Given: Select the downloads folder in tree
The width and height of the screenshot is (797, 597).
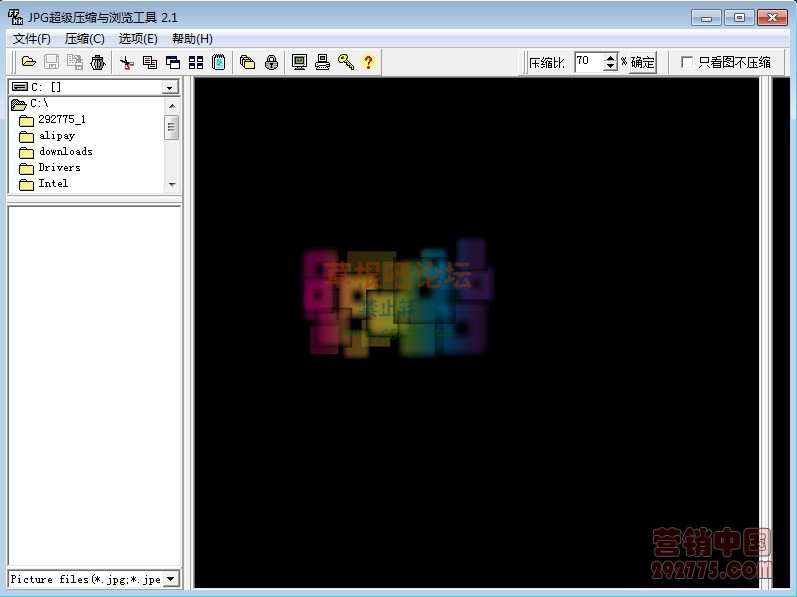Looking at the screenshot, I should tap(65, 152).
